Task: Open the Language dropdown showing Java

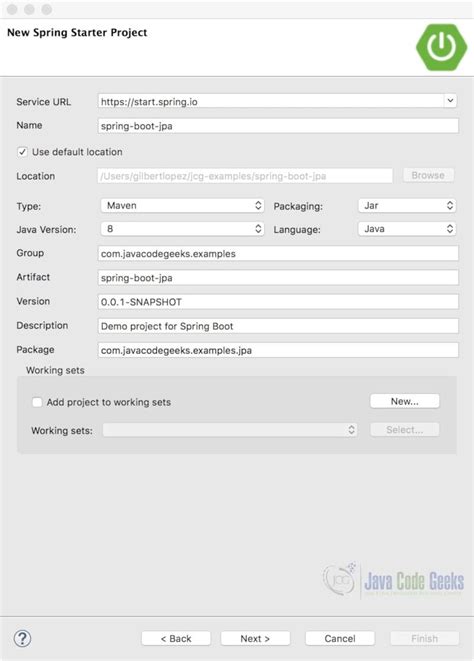Action: pyautogui.click(x=407, y=229)
